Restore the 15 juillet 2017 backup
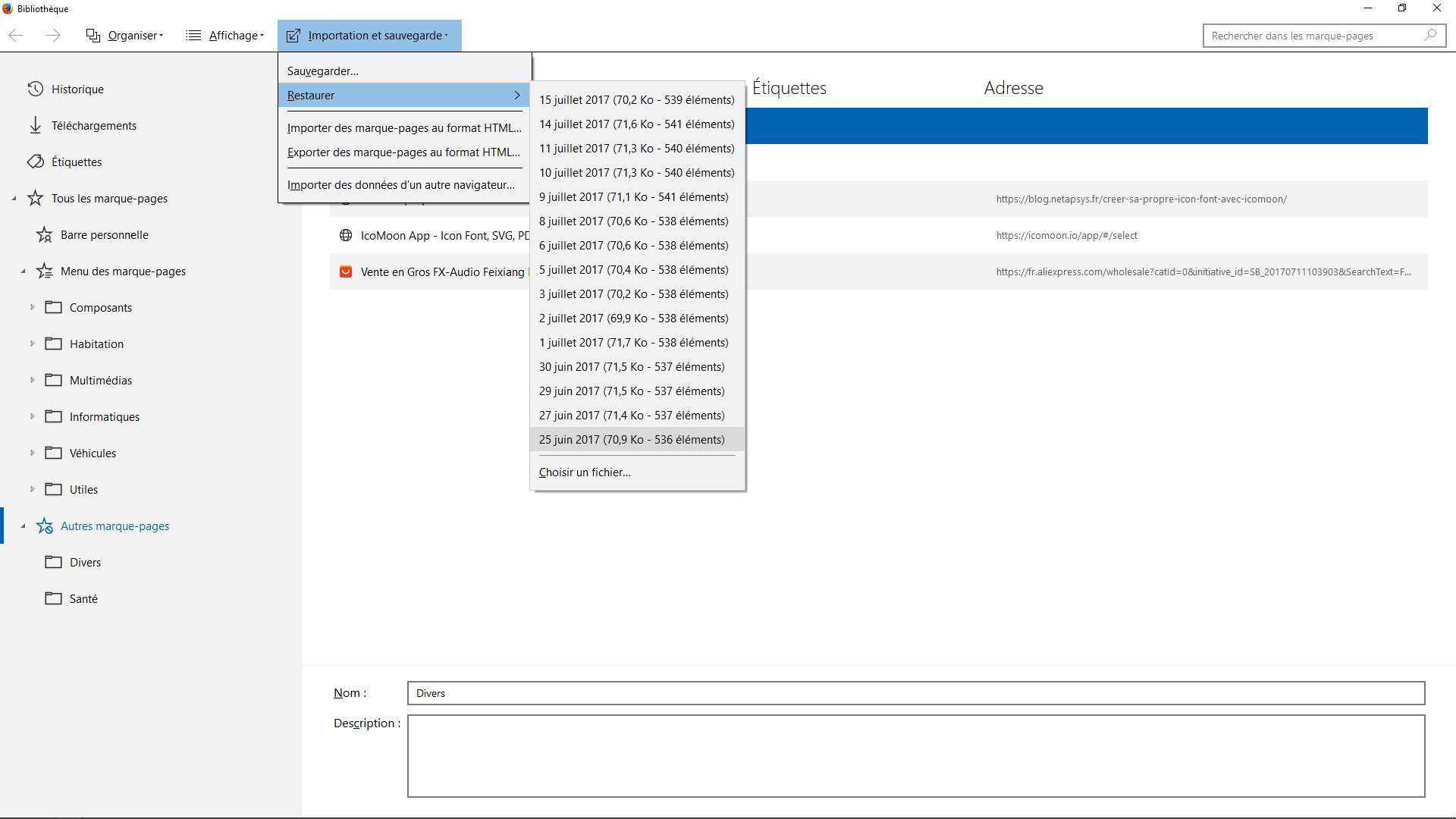 click(637, 99)
